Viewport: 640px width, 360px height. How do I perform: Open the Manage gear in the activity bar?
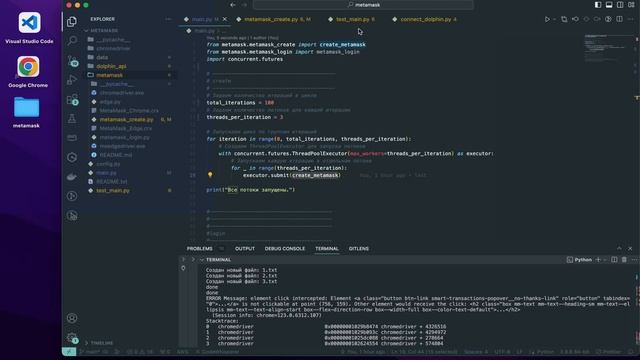point(72,338)
